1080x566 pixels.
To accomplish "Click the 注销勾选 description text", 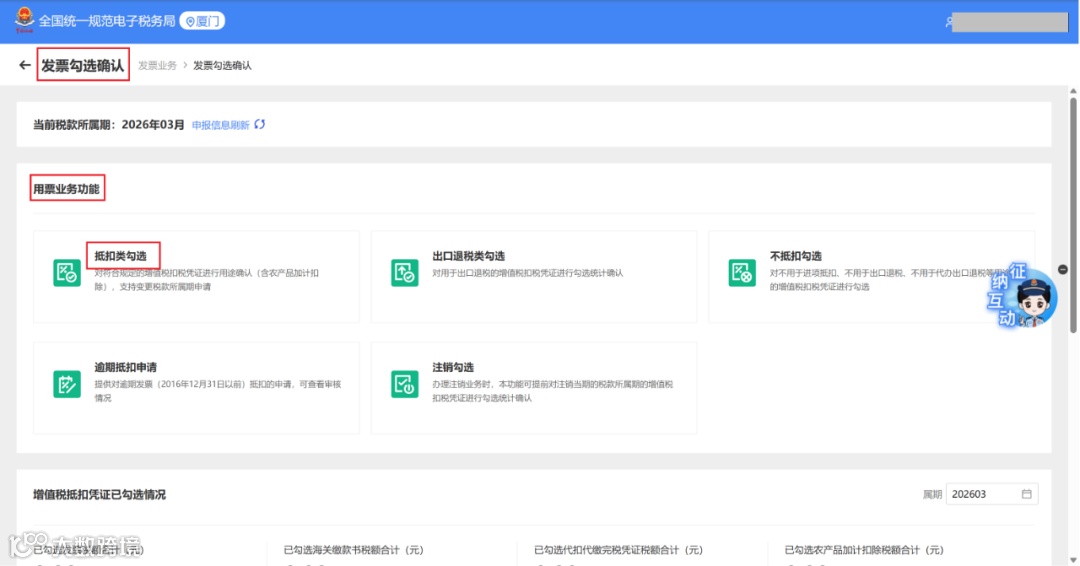I will (x=552, y=391).
